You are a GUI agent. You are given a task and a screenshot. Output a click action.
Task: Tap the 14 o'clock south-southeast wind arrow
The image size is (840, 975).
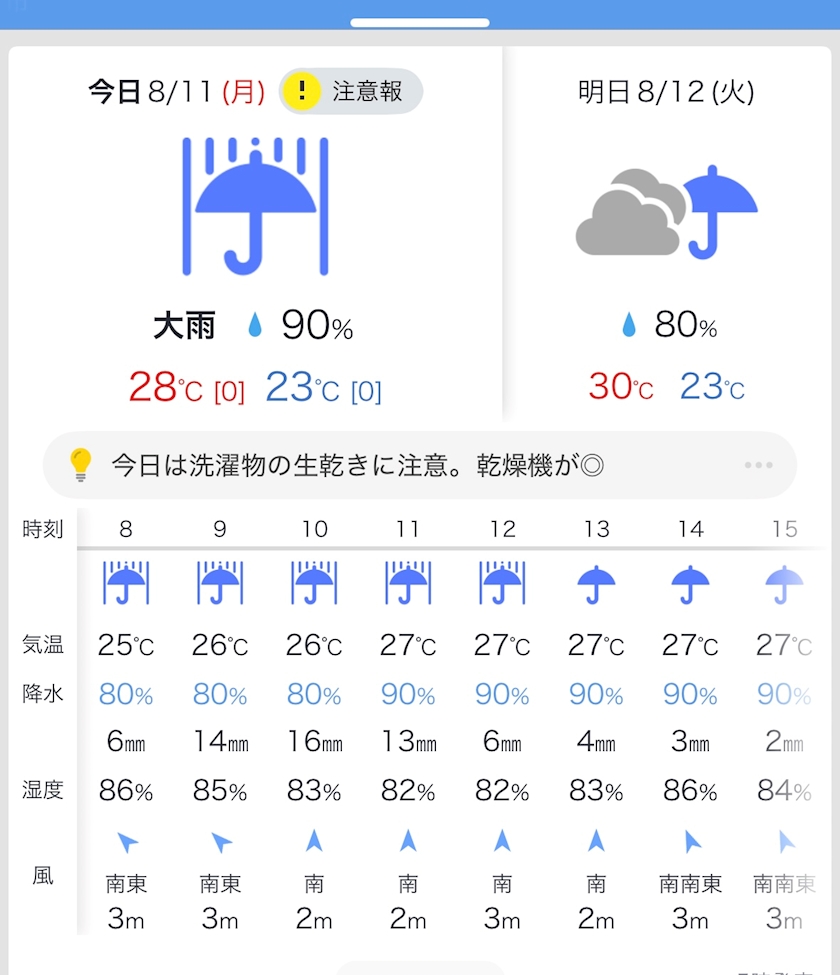pos(690,841)
